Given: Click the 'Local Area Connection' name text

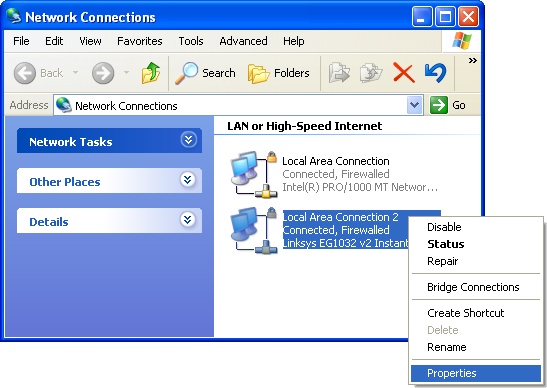Looking at the screenshot, I should pos(336,161).
